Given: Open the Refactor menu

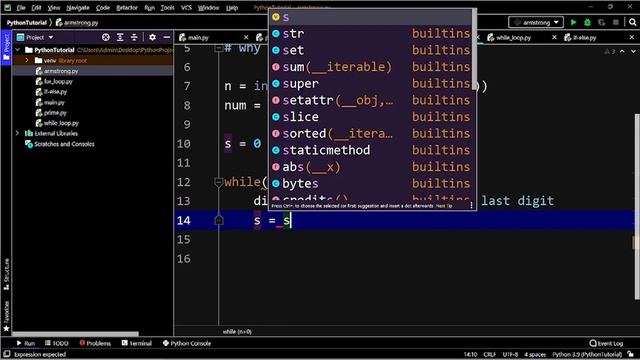Looking at the screenshot, I should pyautogui.click(x=127, y=7).
